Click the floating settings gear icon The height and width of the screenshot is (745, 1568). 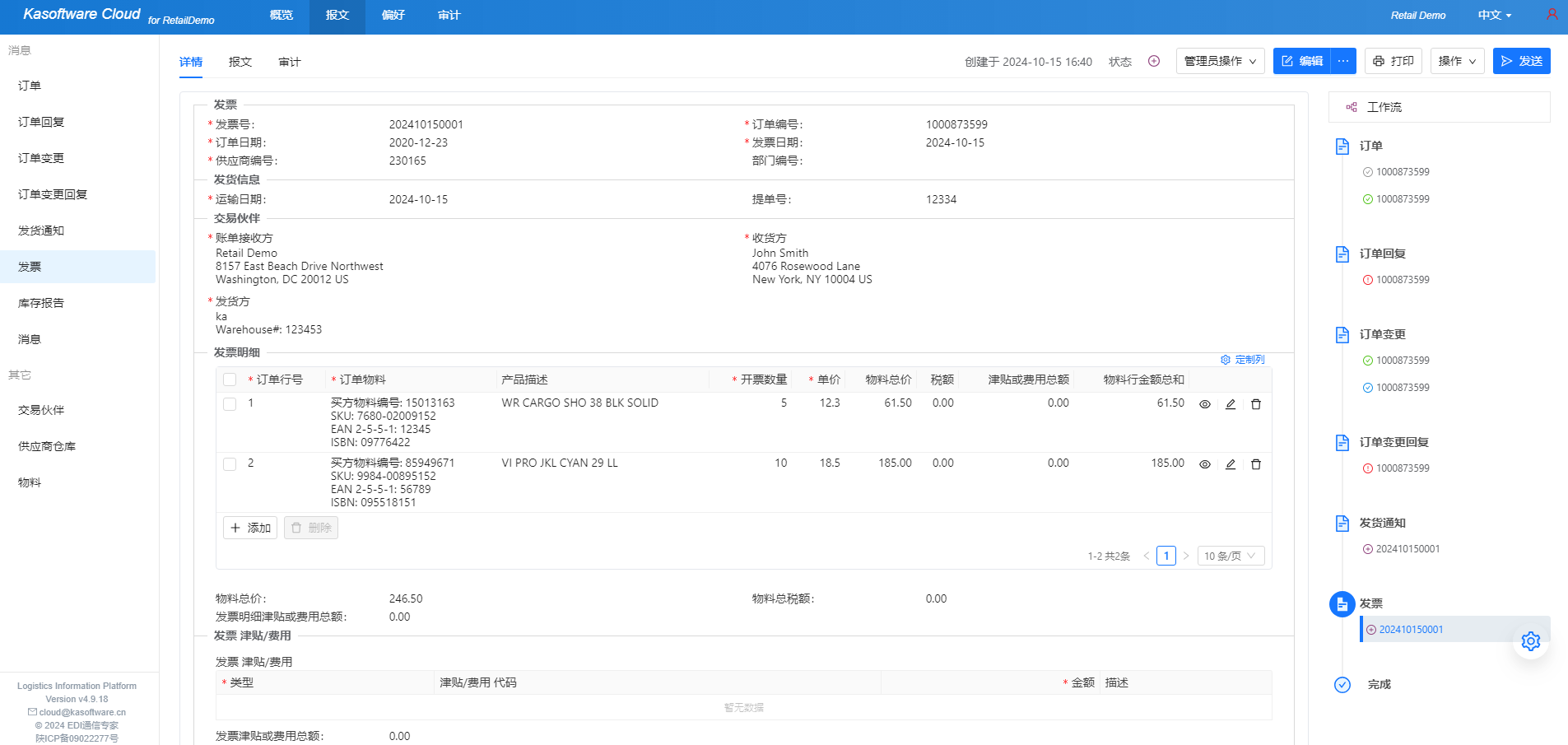[1530, 641]
